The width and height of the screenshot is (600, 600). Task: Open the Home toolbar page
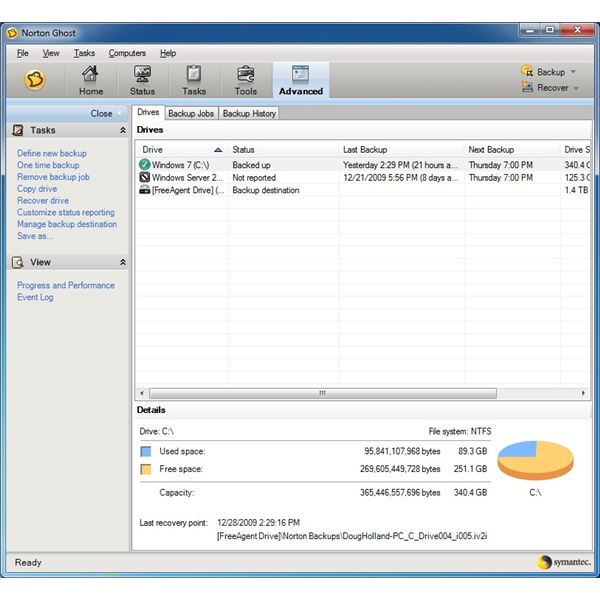(x=91, y=80)
